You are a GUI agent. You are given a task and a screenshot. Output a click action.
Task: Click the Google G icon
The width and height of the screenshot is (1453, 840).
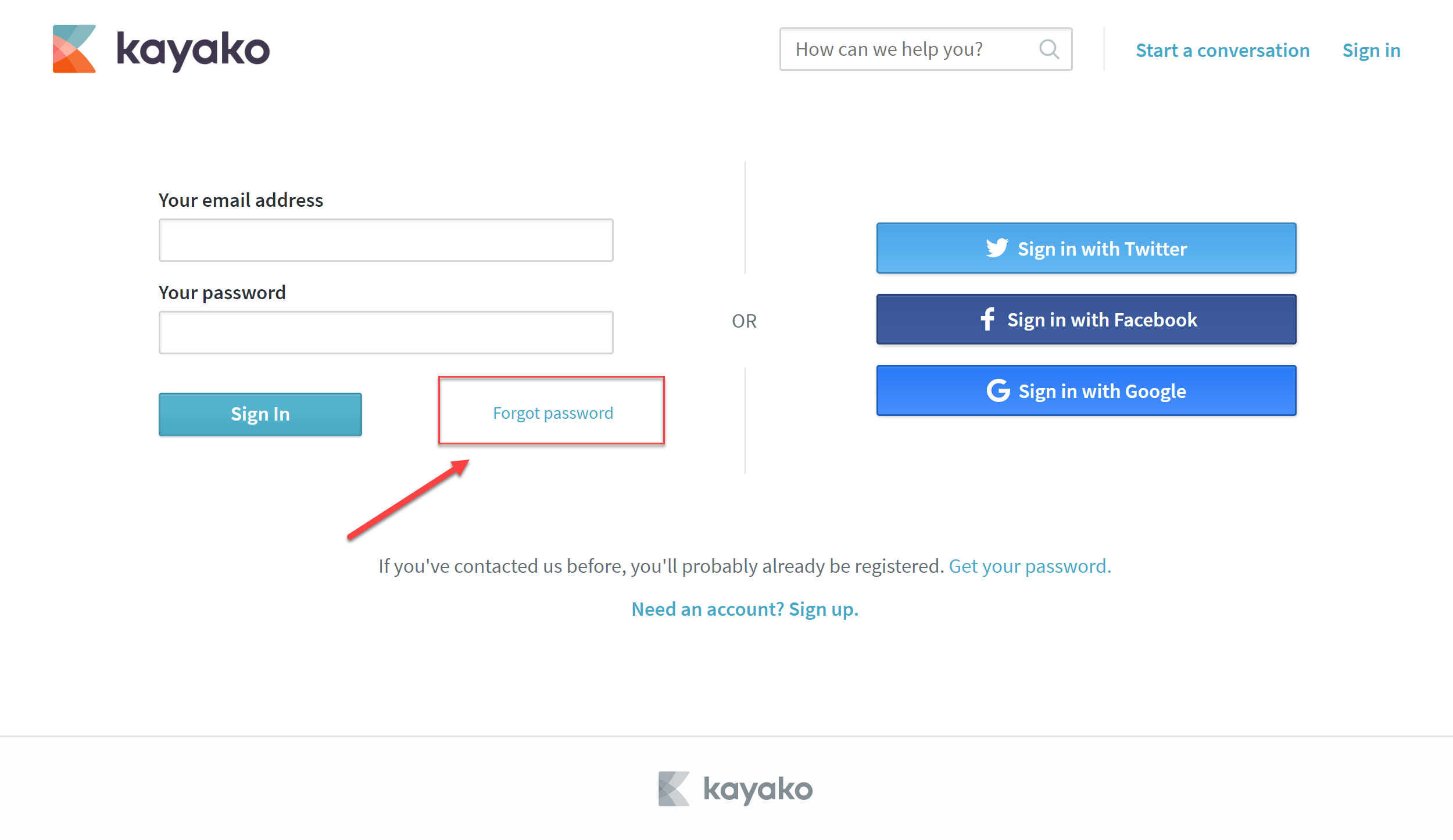coord(998,390)
